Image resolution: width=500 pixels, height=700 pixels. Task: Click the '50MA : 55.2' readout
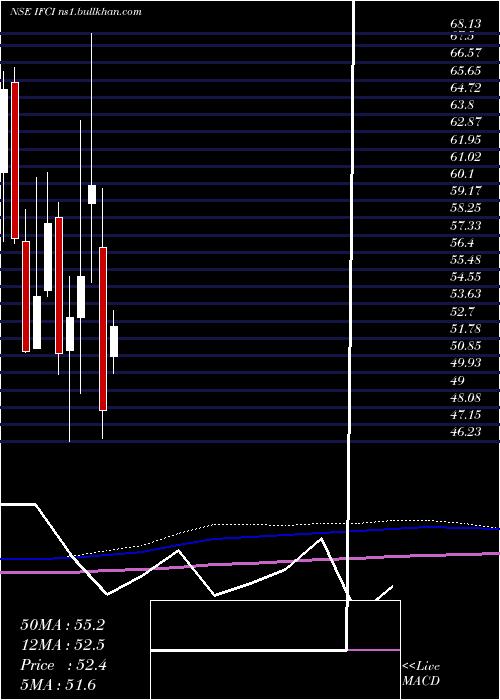tap(62, 625)
